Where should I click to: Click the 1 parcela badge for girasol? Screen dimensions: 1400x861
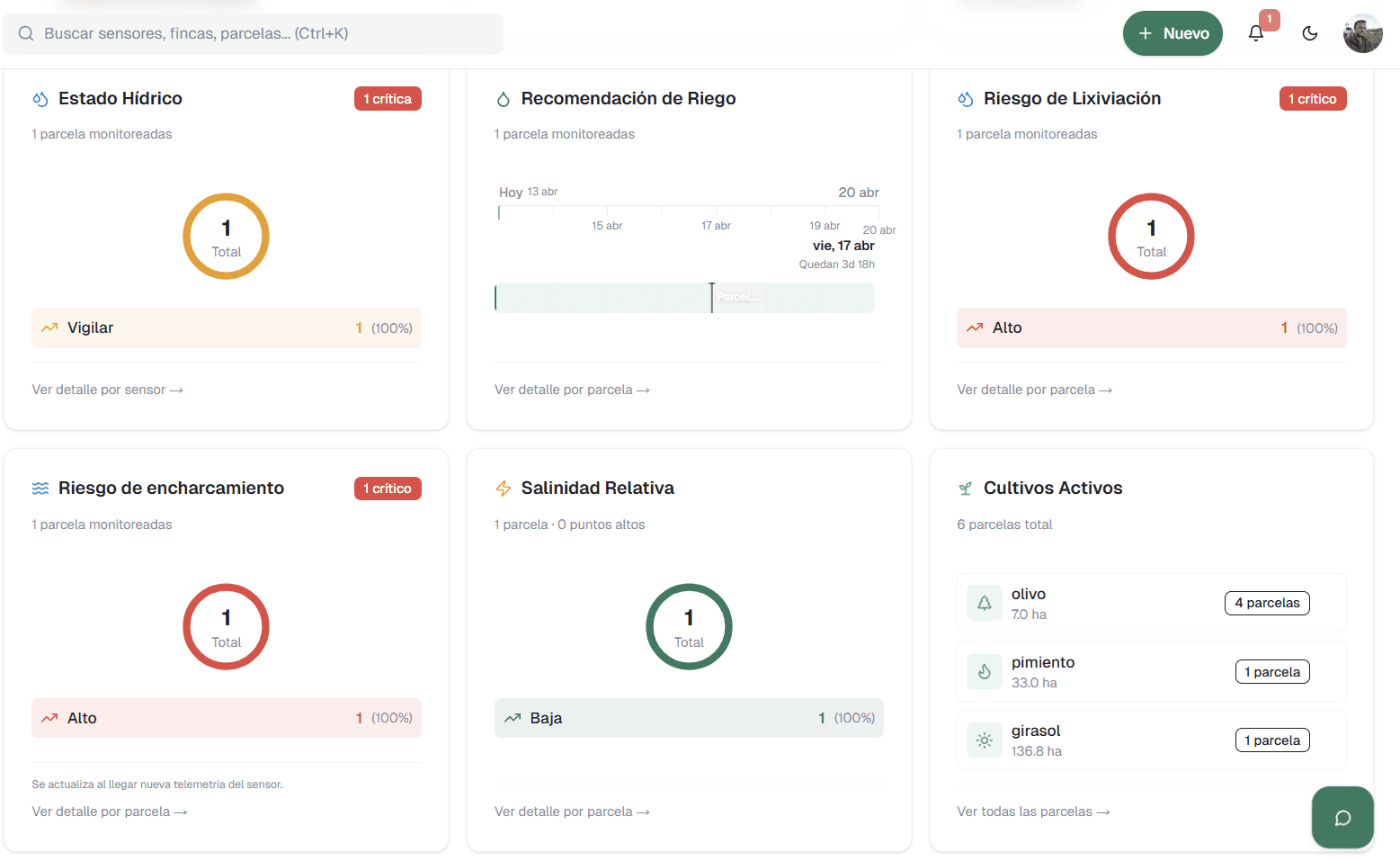(x=1272, y=740)
